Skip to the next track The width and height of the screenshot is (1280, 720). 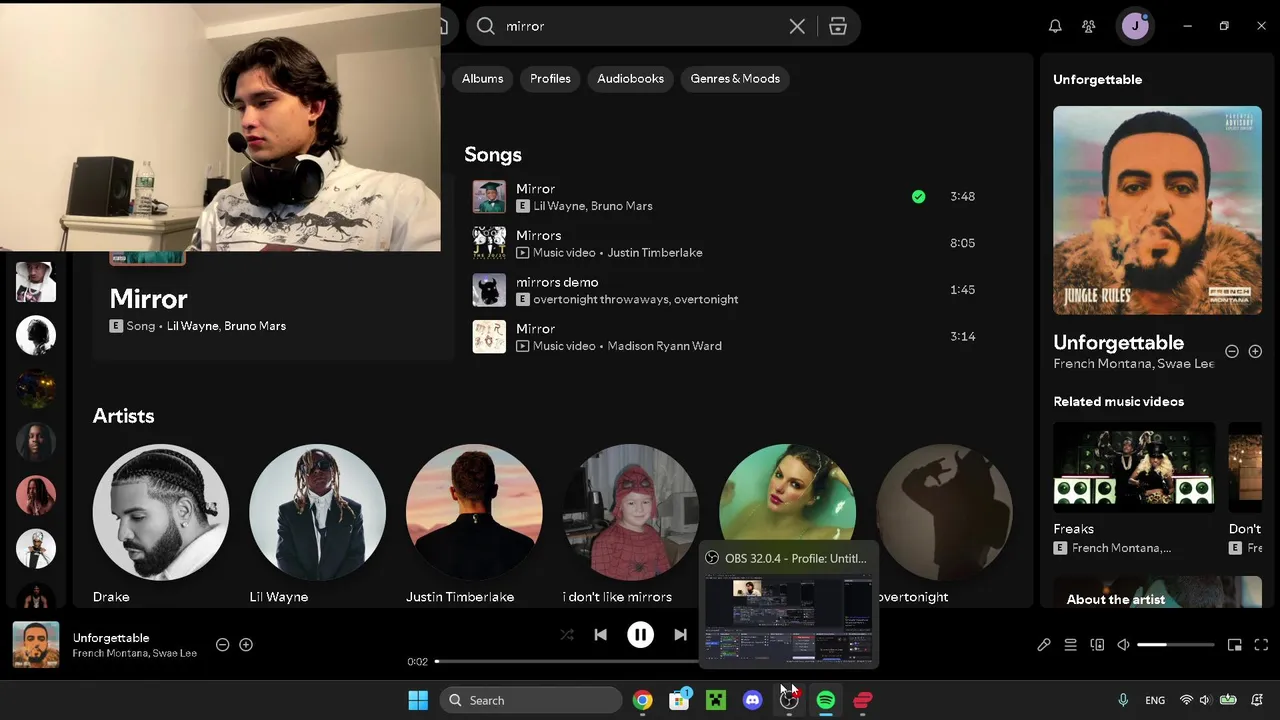(680, 635)
